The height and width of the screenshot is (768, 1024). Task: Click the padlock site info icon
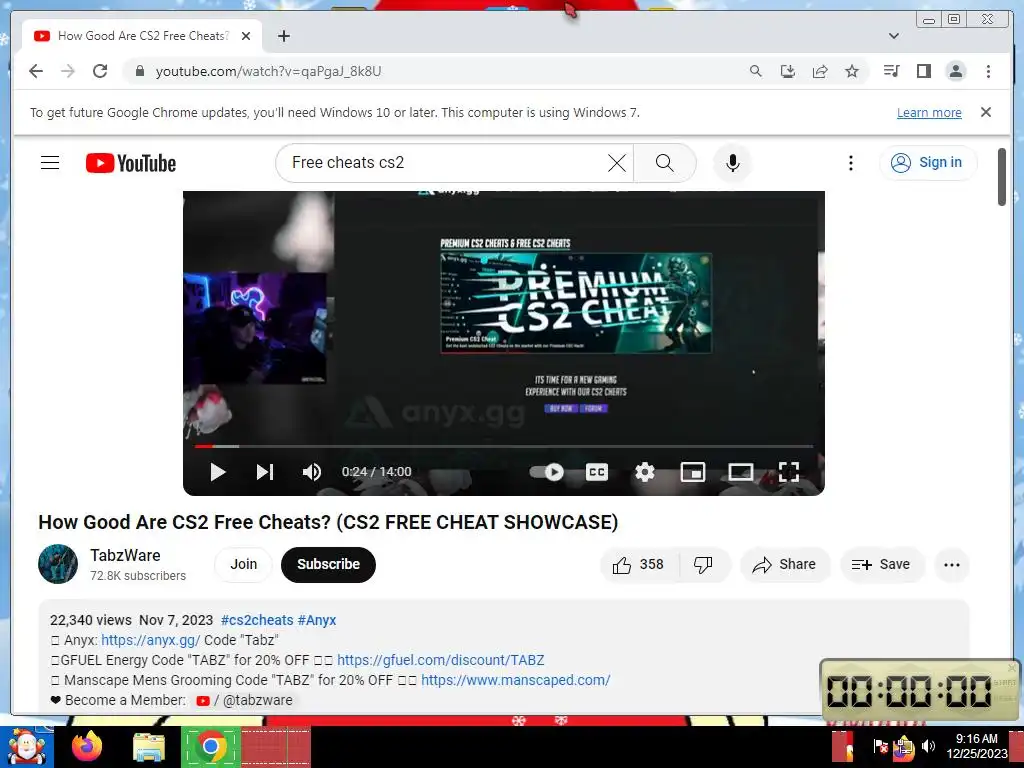139,71
